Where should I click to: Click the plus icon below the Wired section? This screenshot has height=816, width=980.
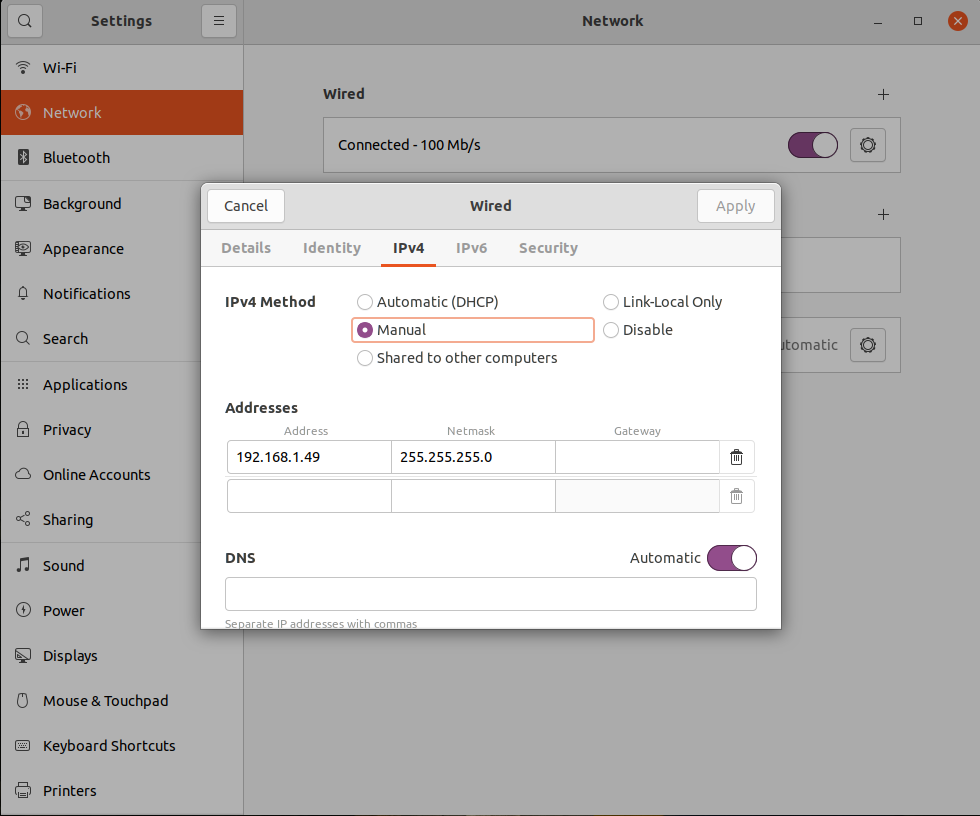click(883, 214)
